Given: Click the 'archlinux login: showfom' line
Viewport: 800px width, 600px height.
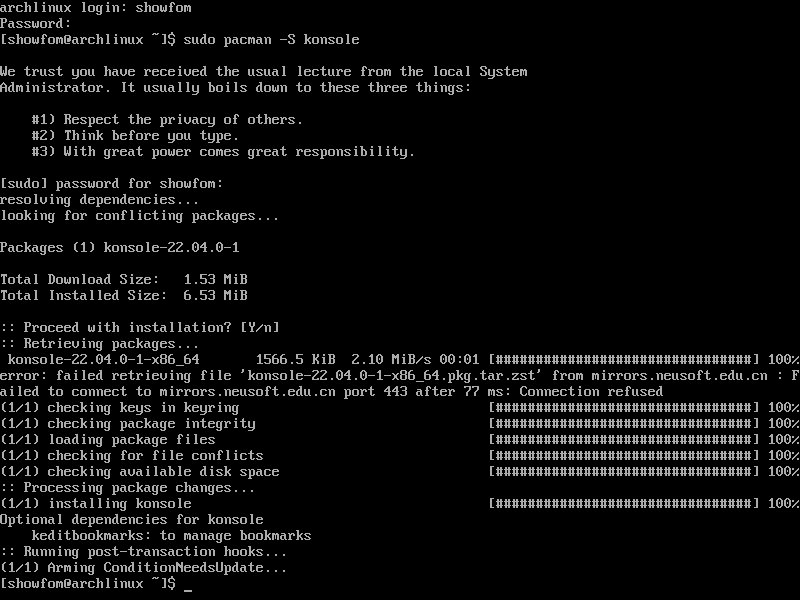Looking at the screenshot, I should click(96, 8).
